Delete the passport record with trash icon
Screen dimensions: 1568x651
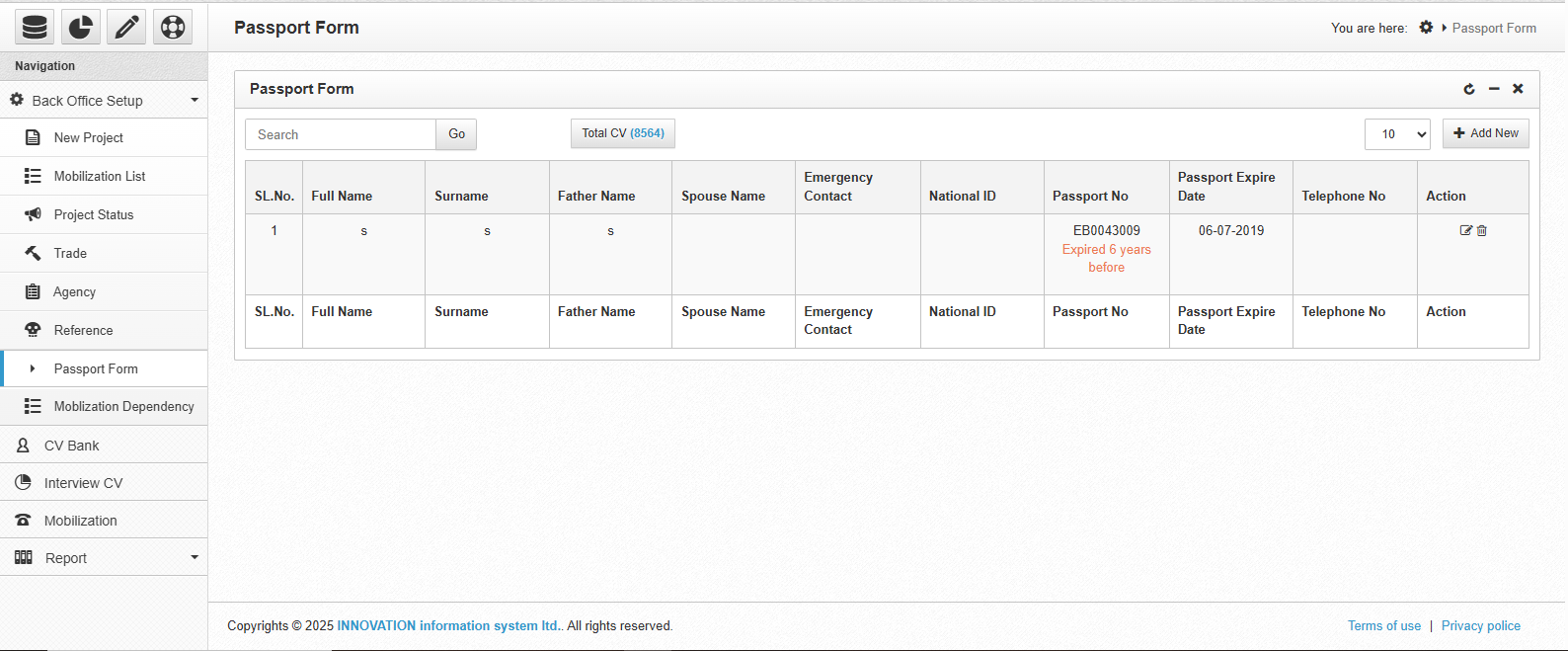click(1482, 230)
